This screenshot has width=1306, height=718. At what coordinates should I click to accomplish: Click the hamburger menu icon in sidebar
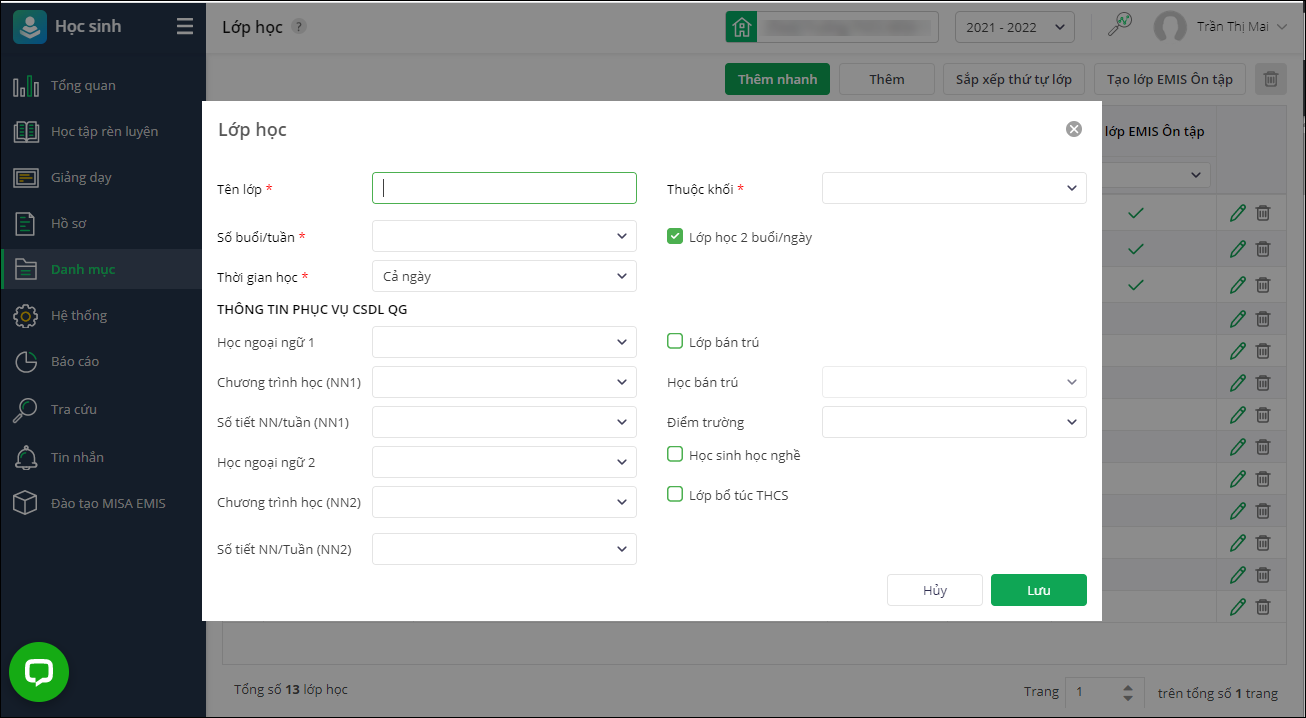coord(185,27)
